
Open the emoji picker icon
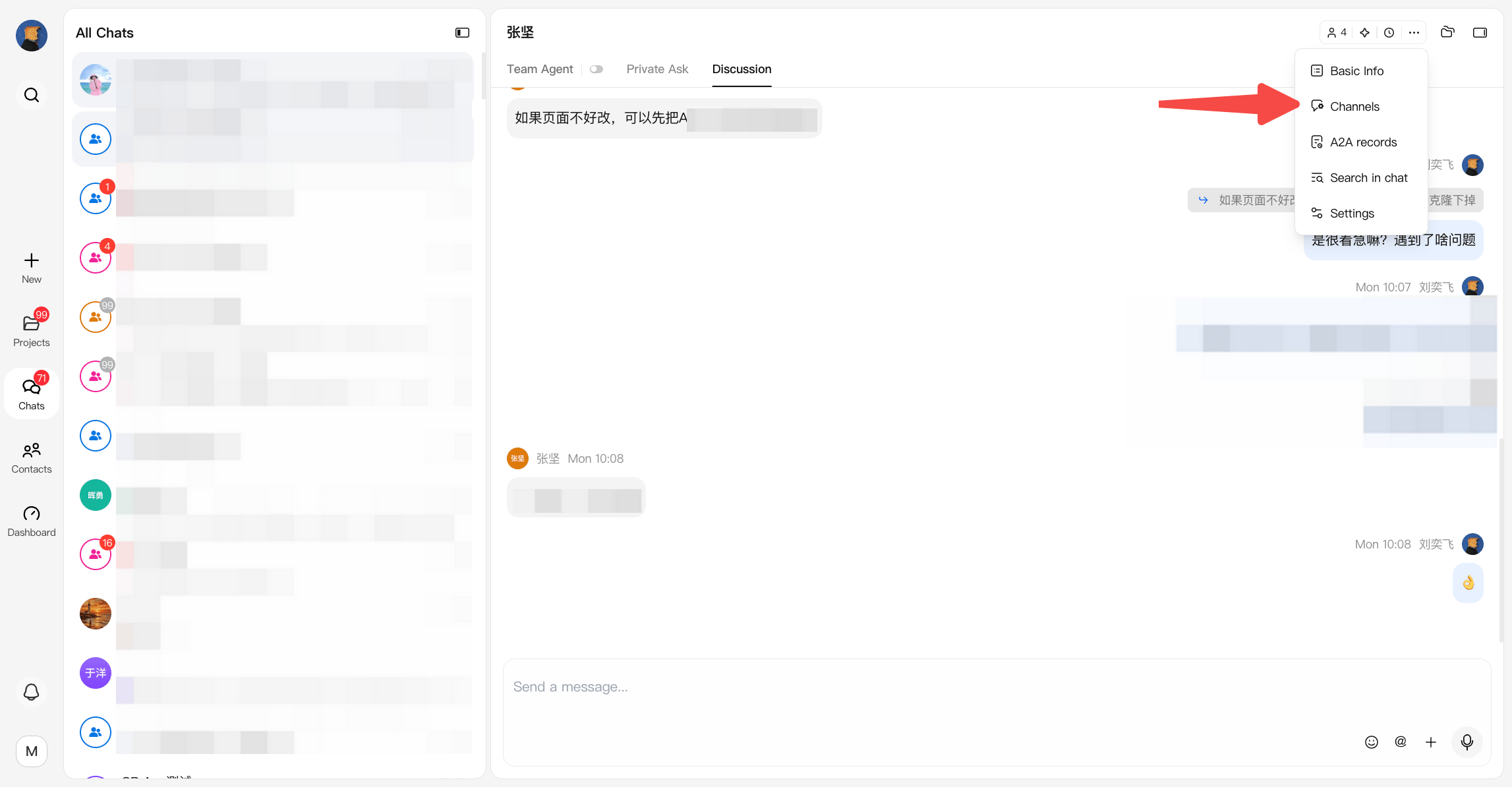1372,742
